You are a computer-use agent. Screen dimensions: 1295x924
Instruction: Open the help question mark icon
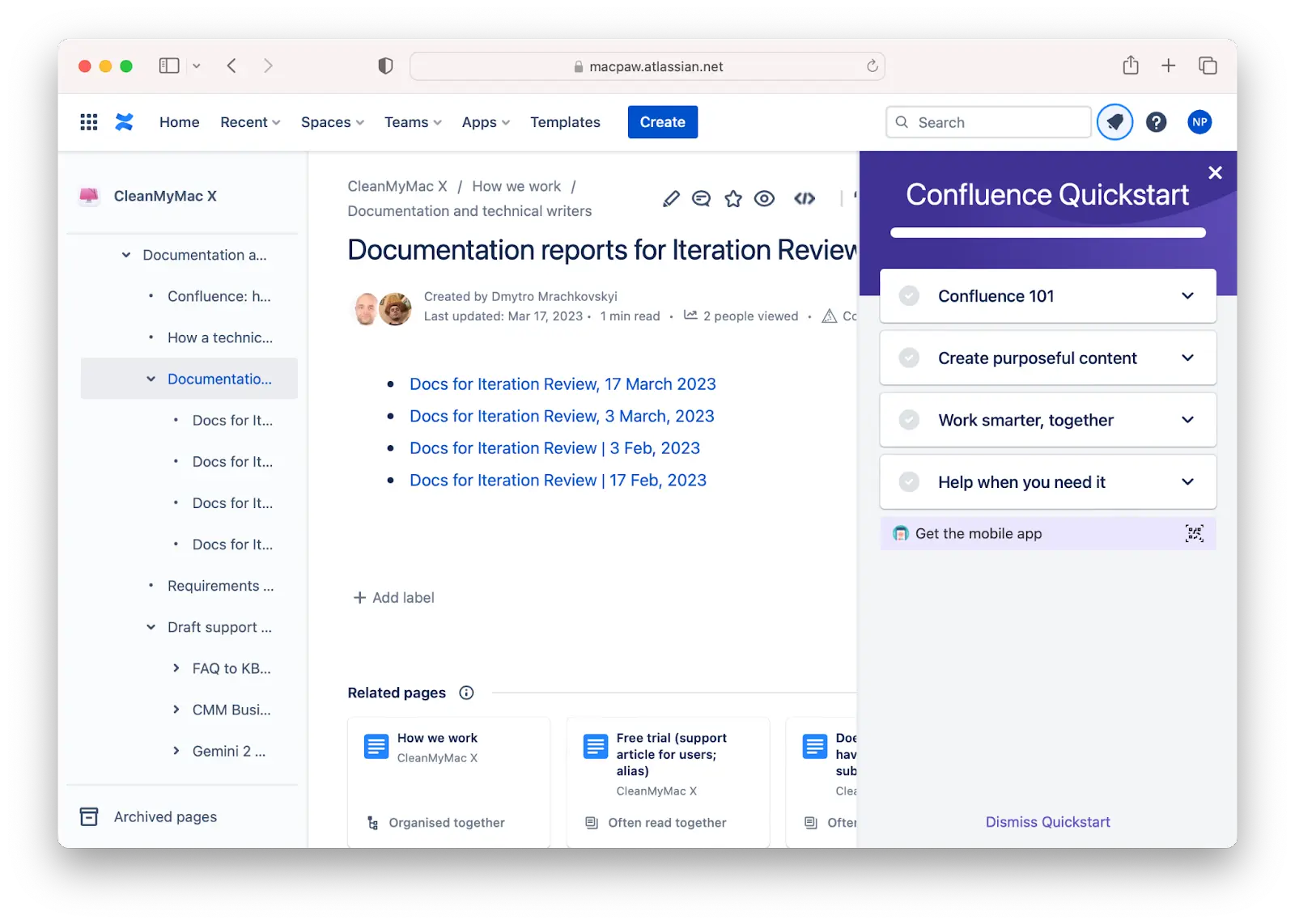pos(1157,122)
